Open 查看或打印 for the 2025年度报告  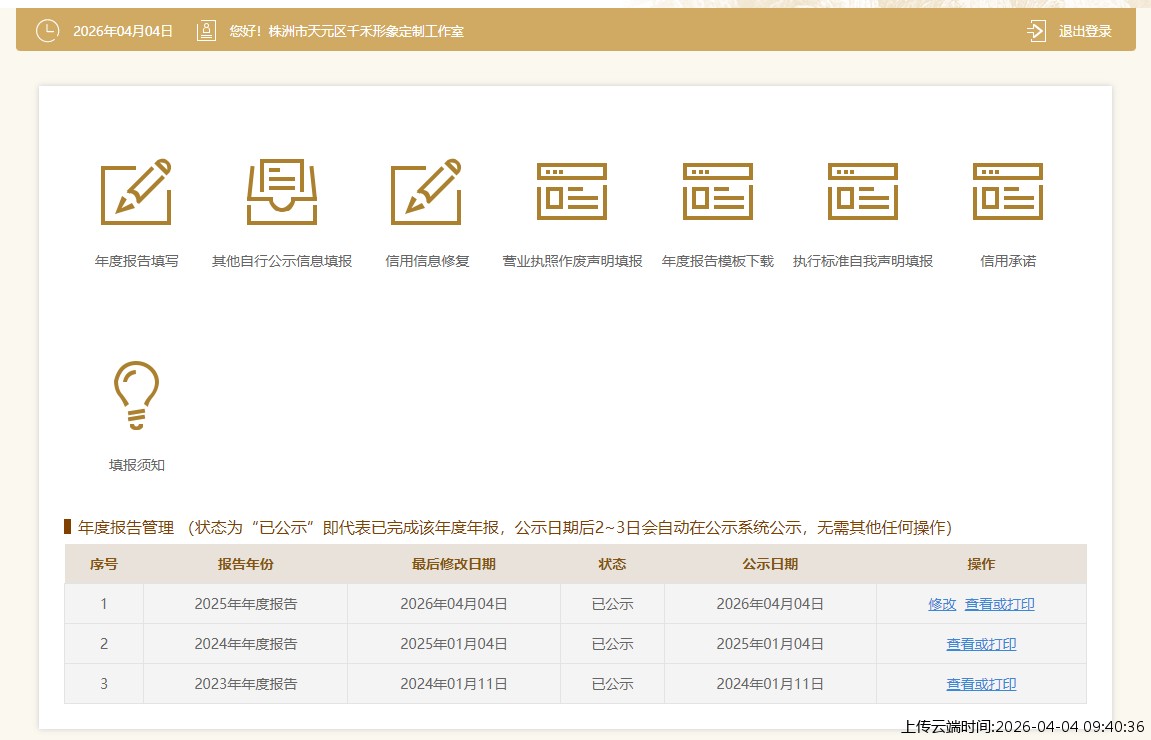coord(999,604)
